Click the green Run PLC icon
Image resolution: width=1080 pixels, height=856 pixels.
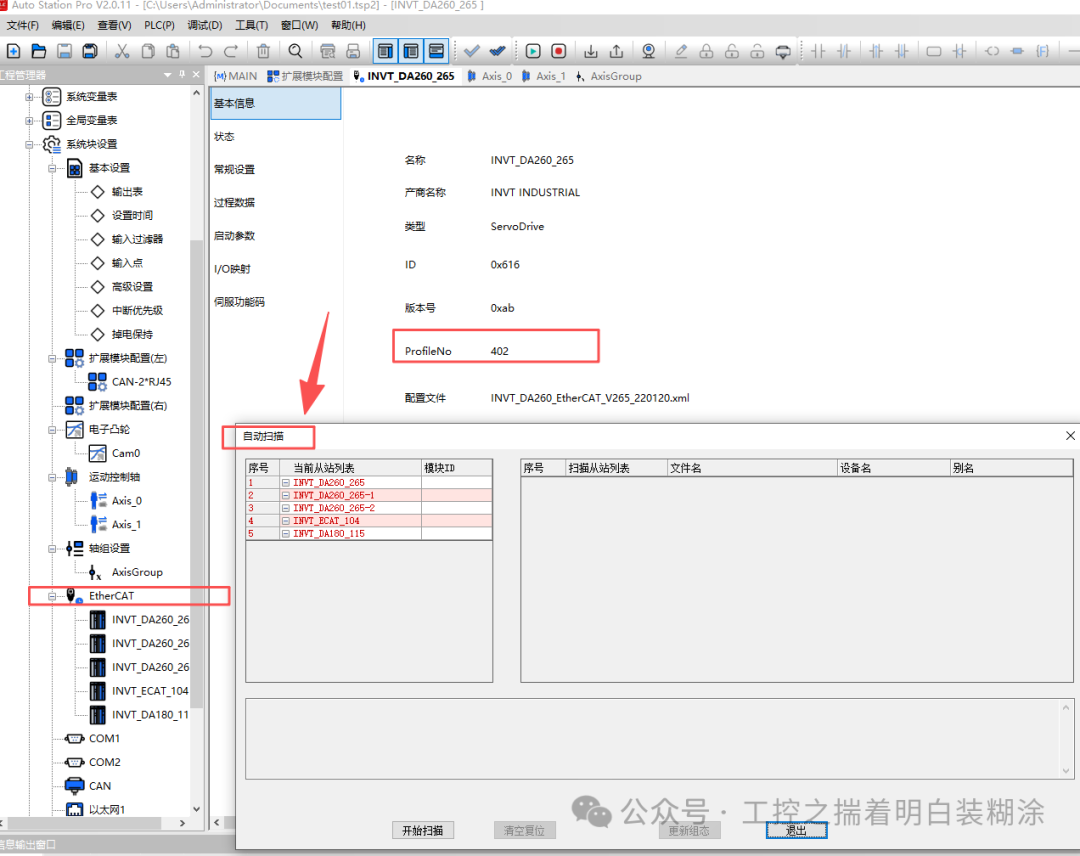[532, 51]
